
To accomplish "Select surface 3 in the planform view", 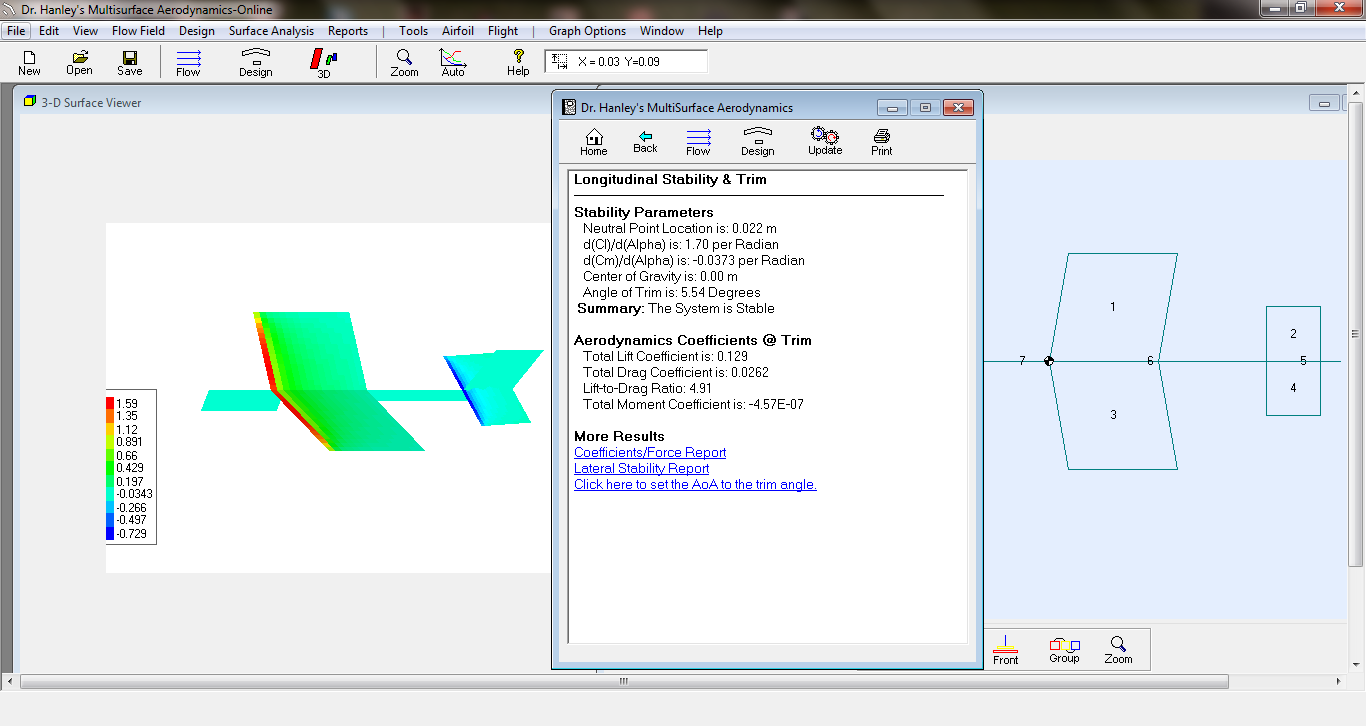I will (1113, 415).
